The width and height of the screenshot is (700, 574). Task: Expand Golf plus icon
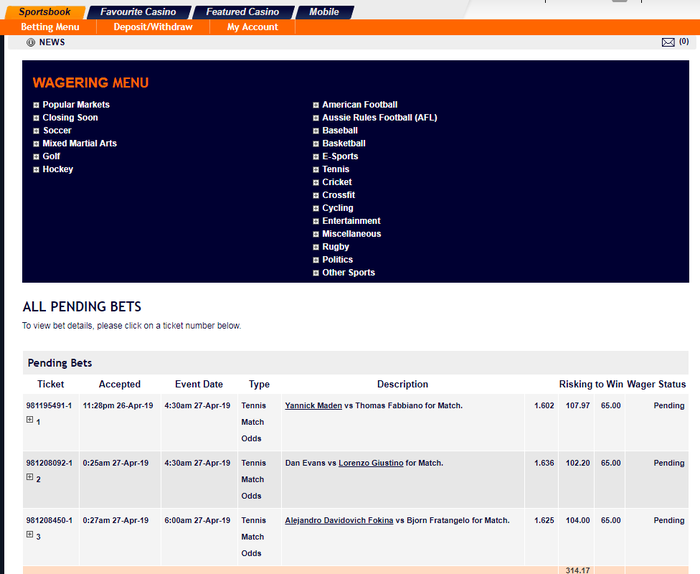(36, 157)
